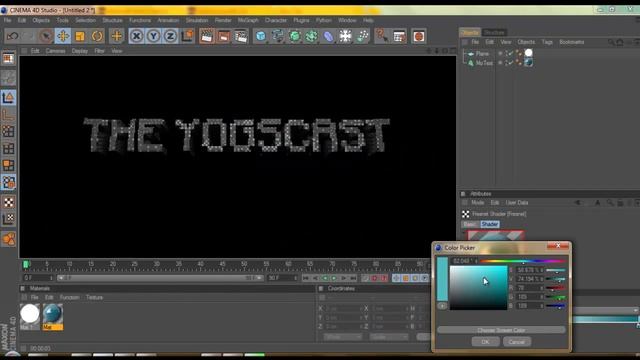Click the rainbow hue slider

[523, 261]
